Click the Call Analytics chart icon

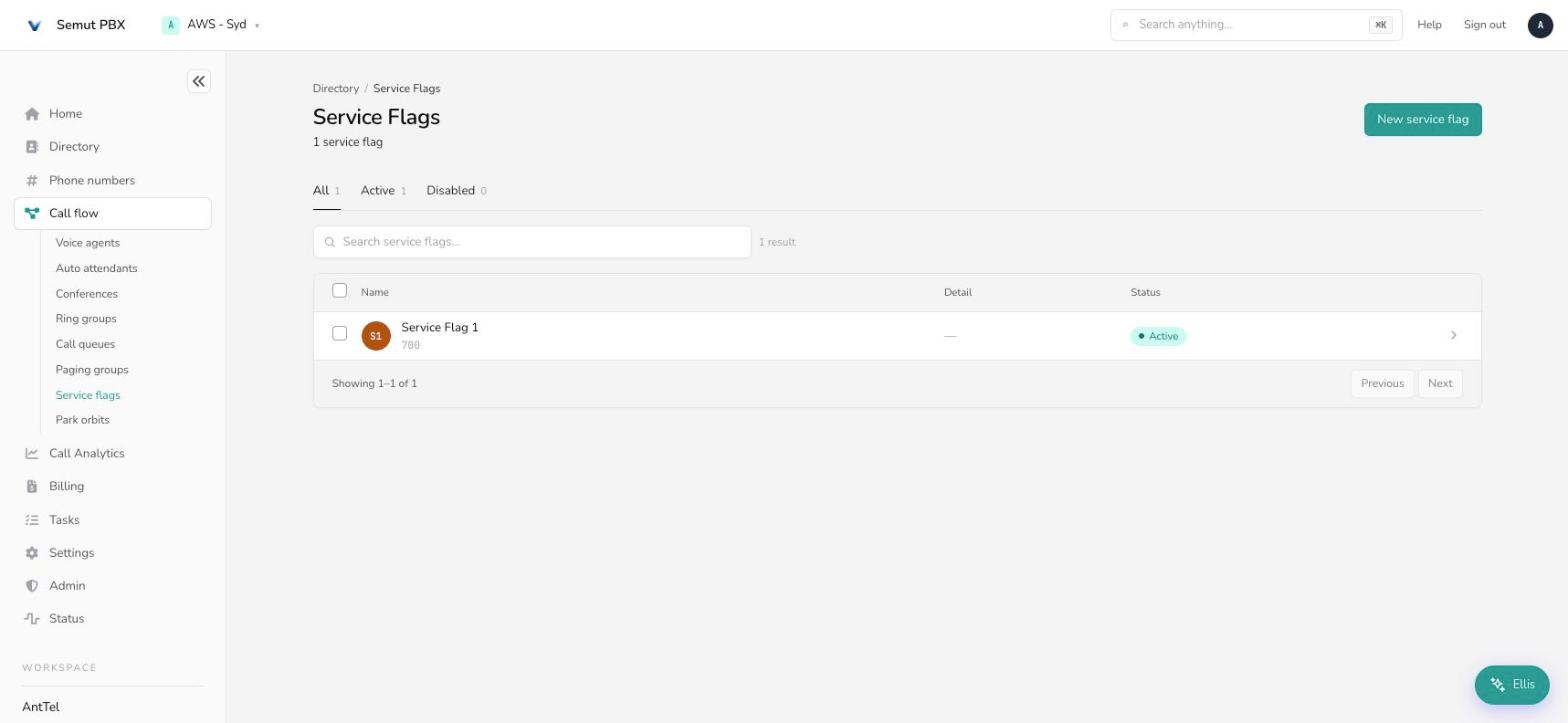(x=32, y=453)
